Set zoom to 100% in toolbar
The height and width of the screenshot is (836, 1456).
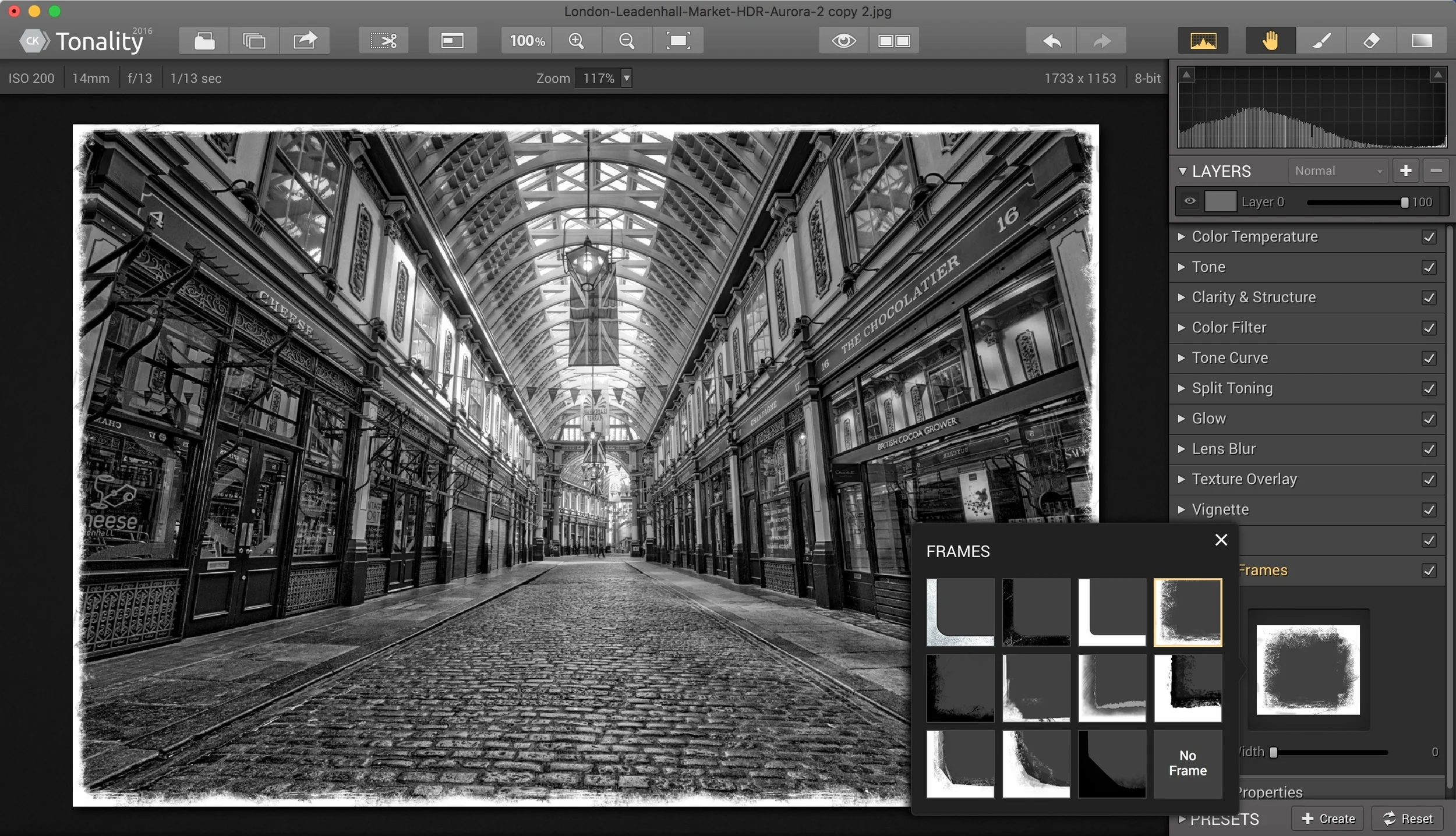coord(527,41)
